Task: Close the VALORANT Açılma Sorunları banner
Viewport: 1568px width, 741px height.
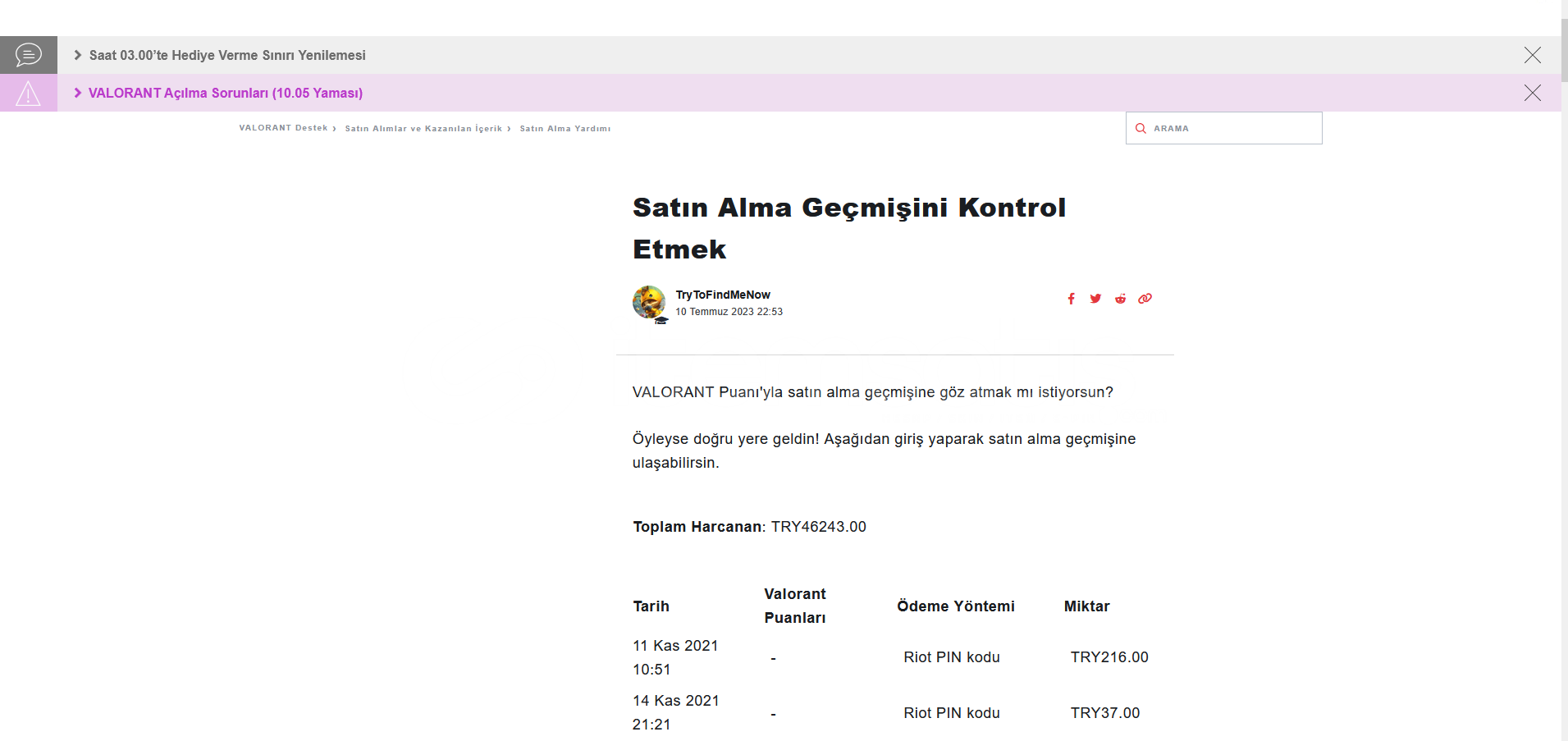Action: click(x=1532, y=93)
